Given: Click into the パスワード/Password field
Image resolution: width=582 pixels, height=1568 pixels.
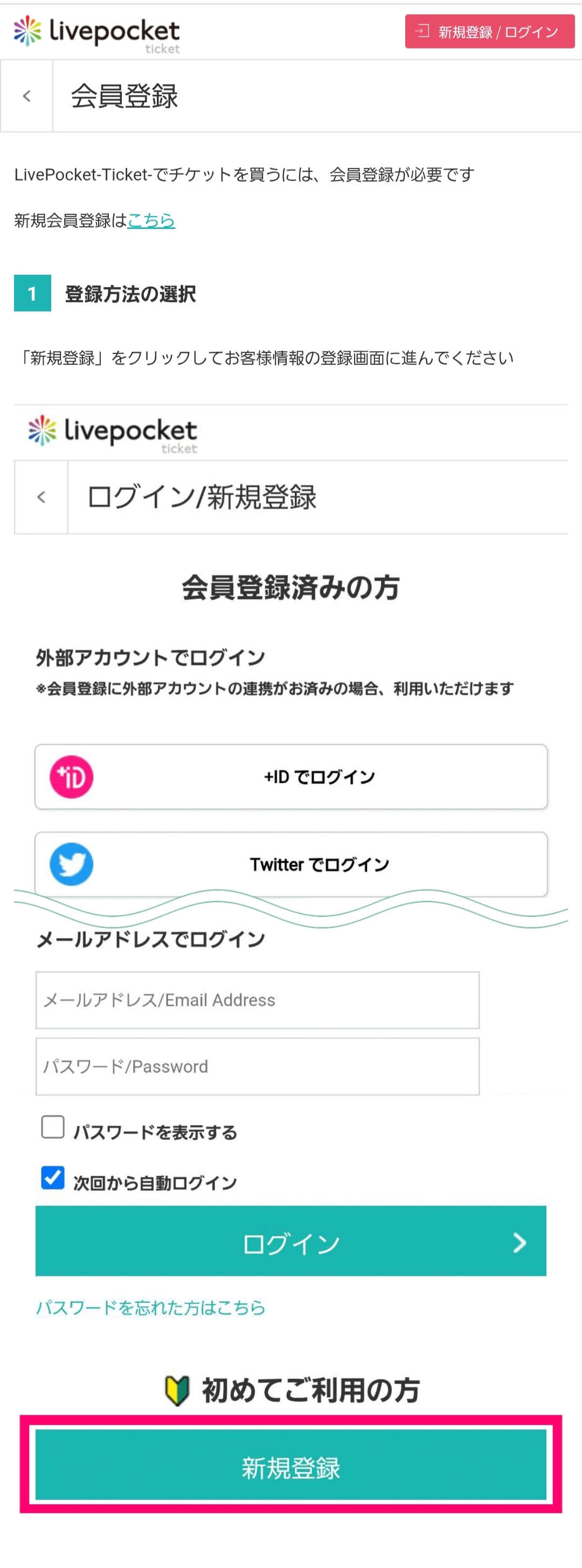Looking at the screenshot, I should [x=258, y=1066].
